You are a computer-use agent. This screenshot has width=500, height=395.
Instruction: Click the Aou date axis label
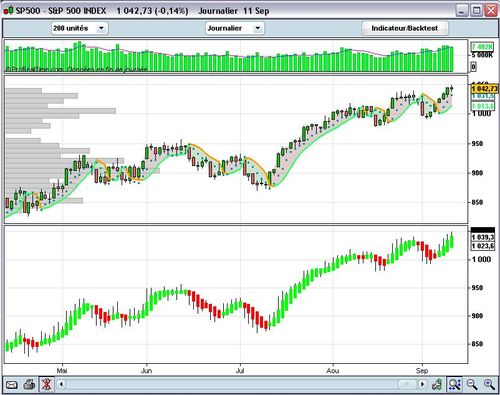pos(332,371)
